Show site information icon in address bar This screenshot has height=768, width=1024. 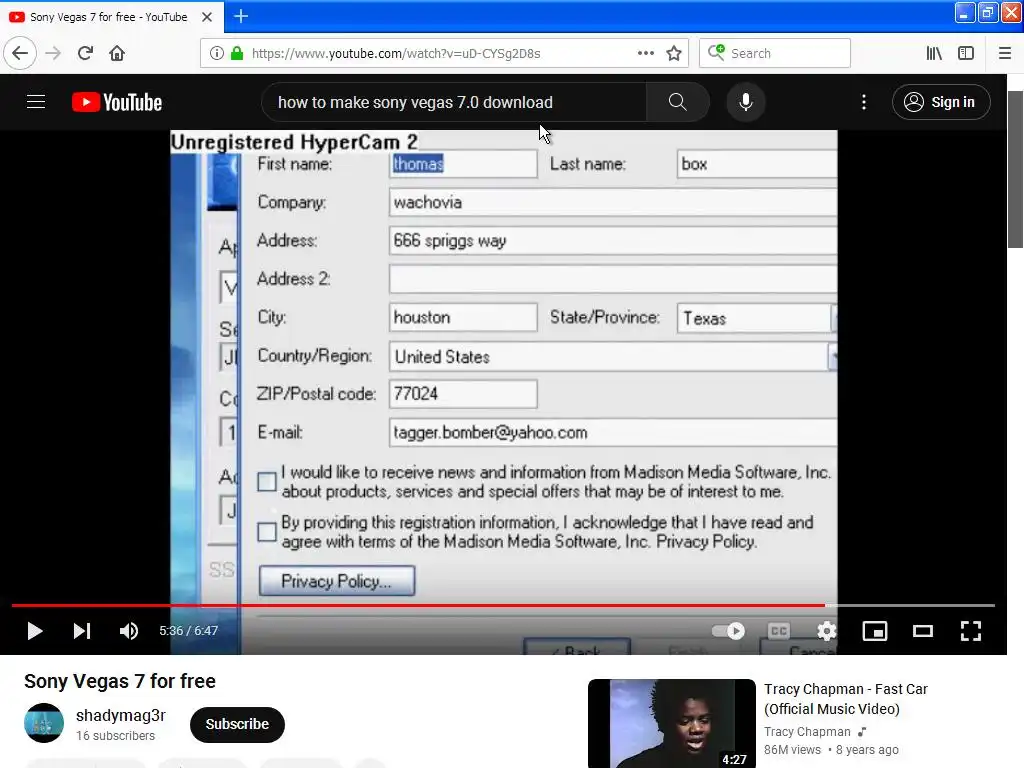(217, 54)
